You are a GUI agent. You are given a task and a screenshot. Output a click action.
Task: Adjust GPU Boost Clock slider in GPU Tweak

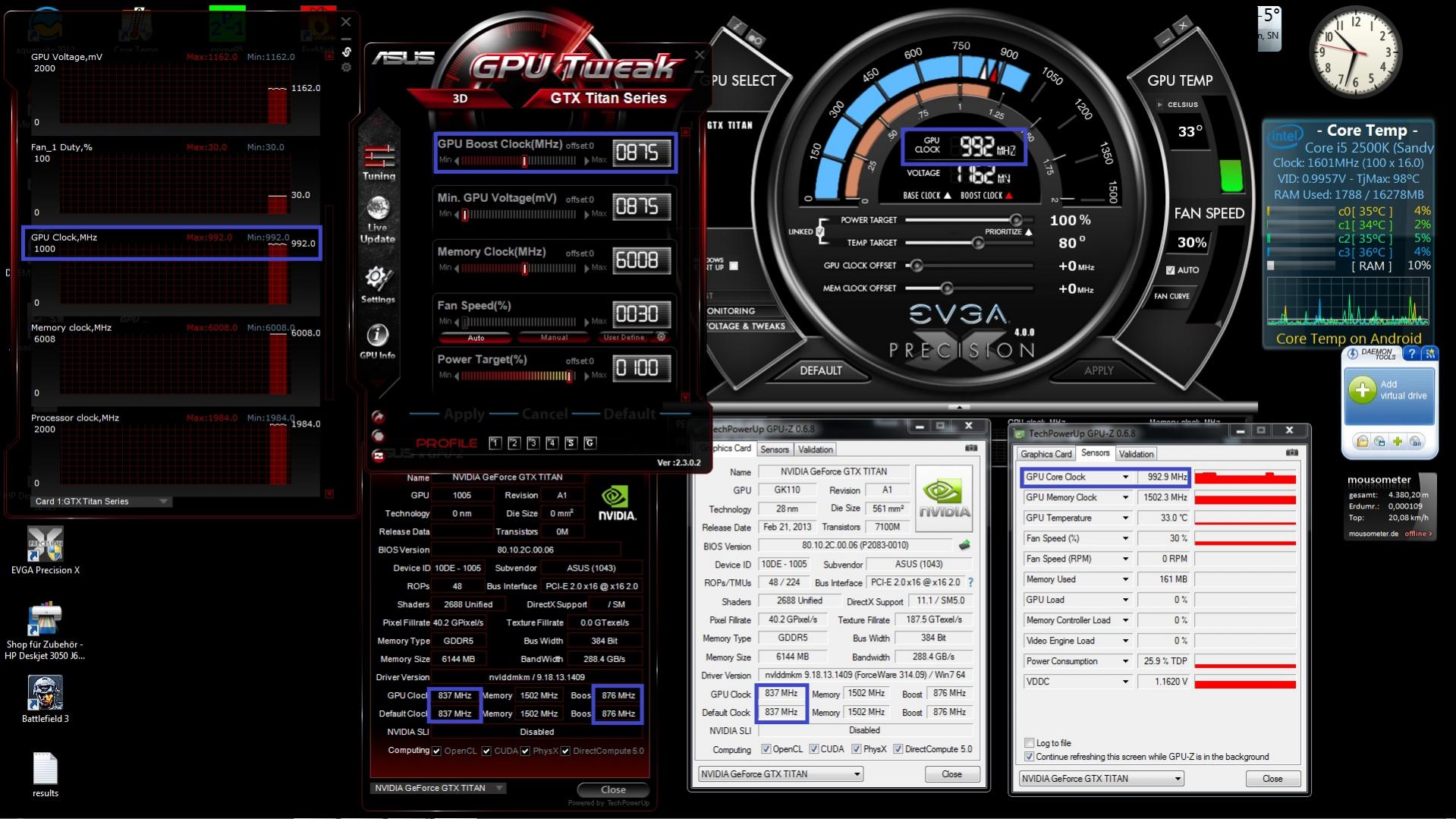524,161
